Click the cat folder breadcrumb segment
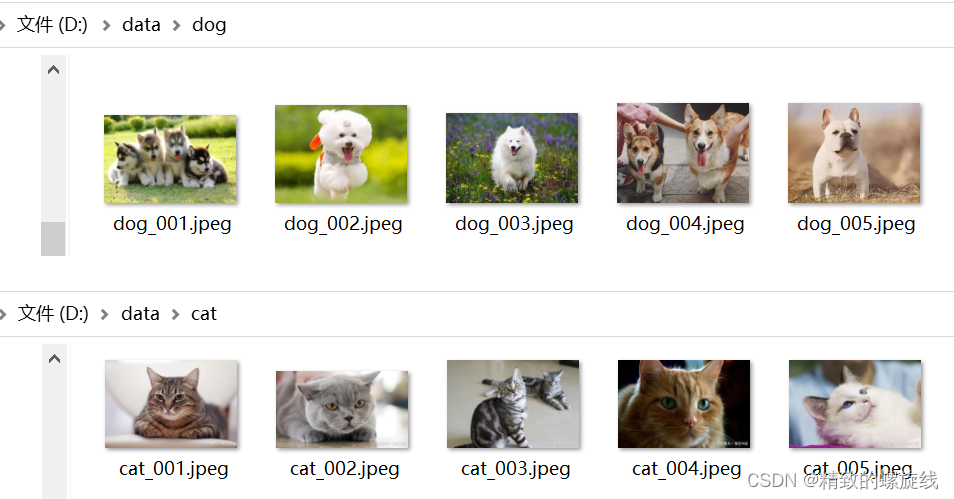The height and width of the screenshot is (499, 954). [x=204, y=314]
